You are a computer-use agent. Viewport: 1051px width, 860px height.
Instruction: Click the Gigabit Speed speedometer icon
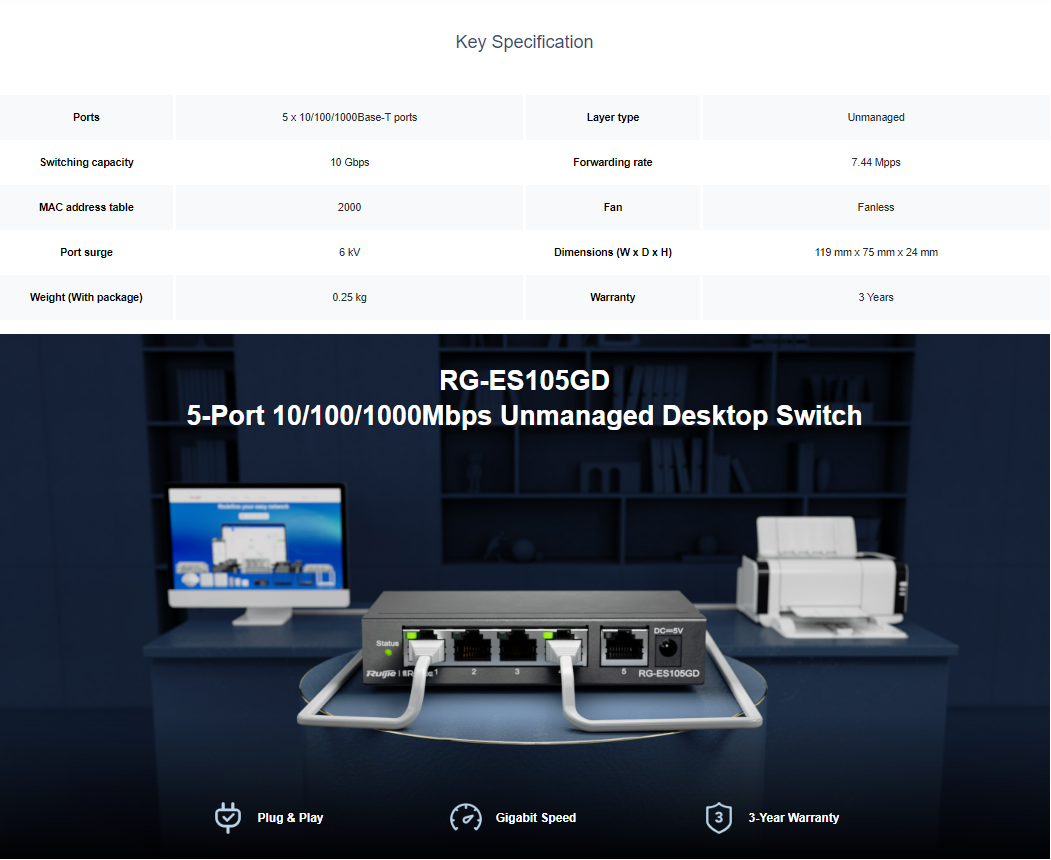[466, 818]
